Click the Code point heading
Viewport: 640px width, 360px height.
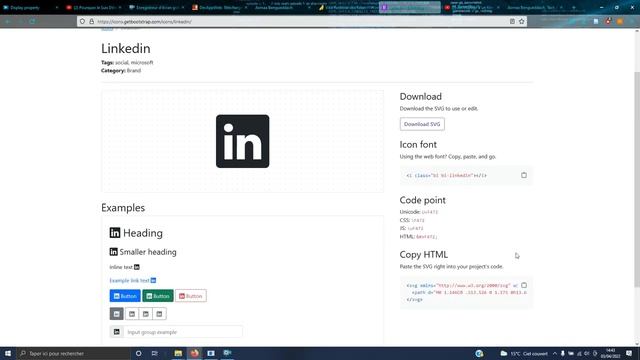point(422,200)
